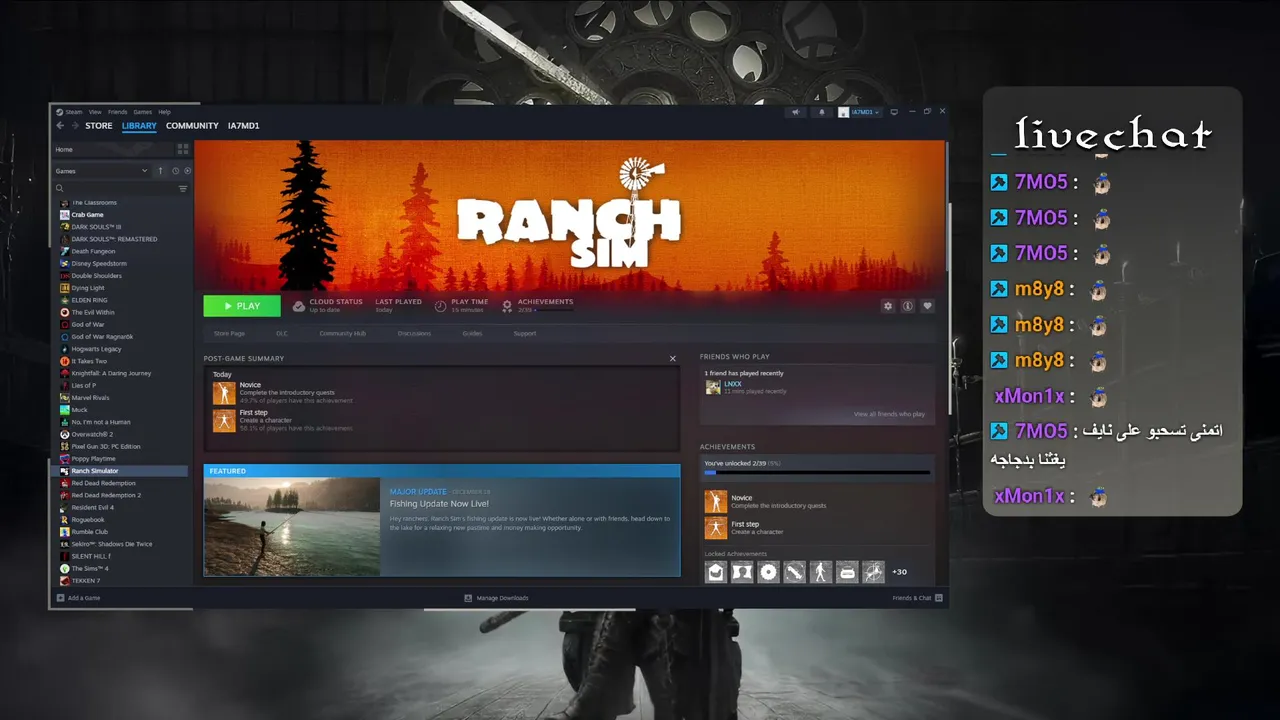1280x720 pixels.
Task: Select Hogwarts Legacy in the library list
Action: coord(96,349)
